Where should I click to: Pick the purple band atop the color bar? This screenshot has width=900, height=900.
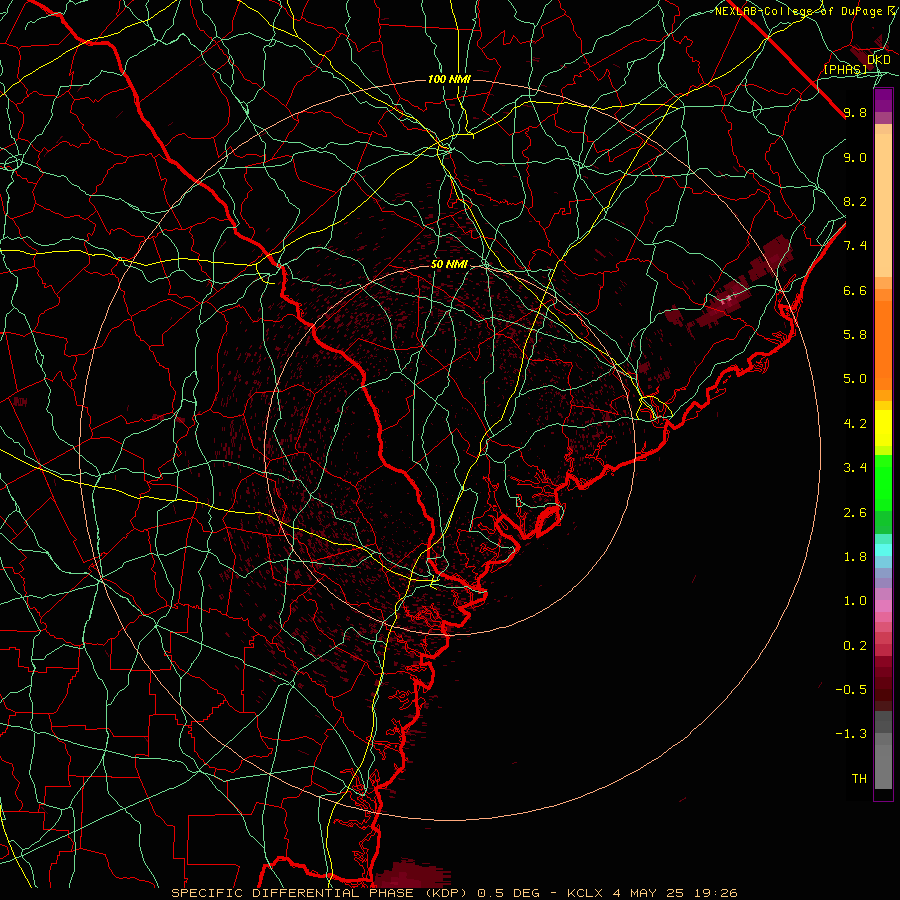883,101
